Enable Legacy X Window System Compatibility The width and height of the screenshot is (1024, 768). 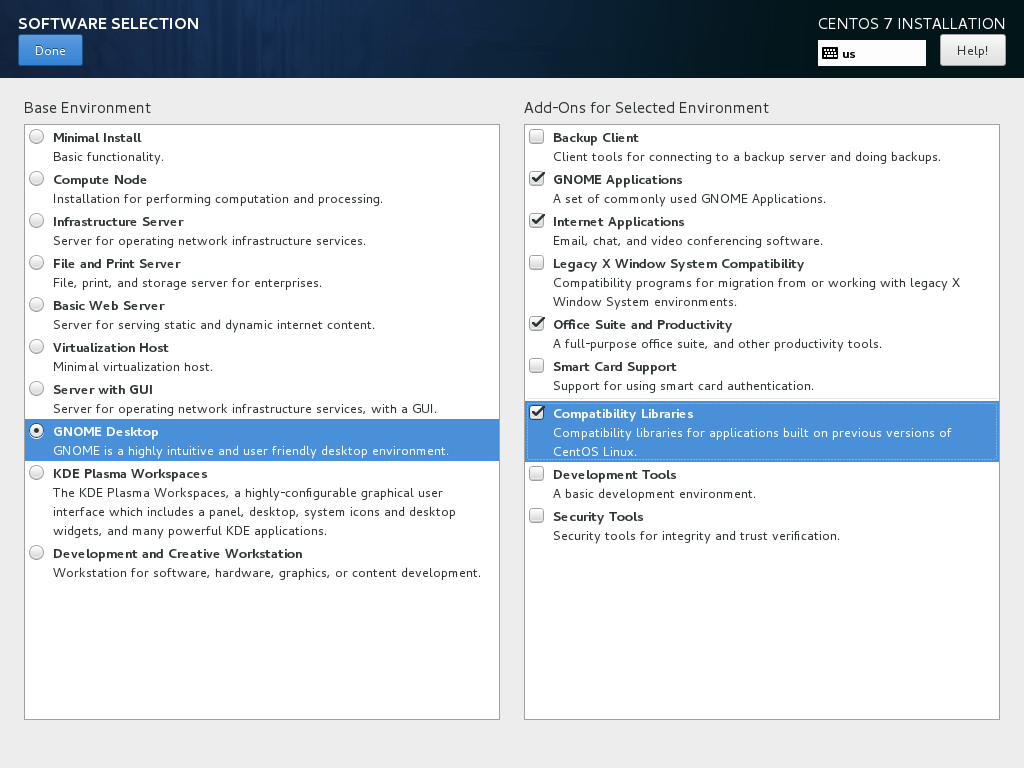tap(536, 263)
